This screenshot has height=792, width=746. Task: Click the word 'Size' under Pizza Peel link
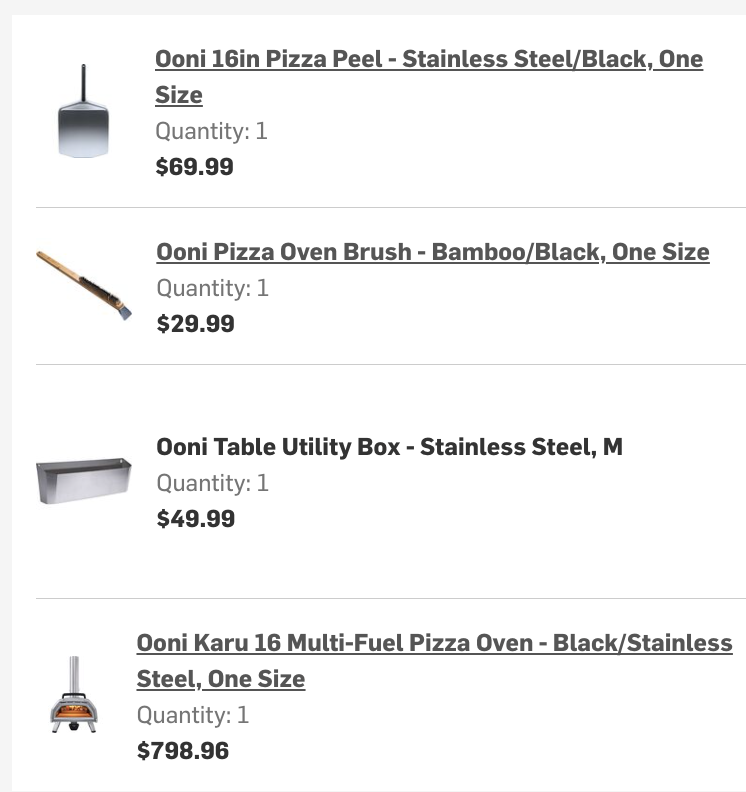point(179,96)
